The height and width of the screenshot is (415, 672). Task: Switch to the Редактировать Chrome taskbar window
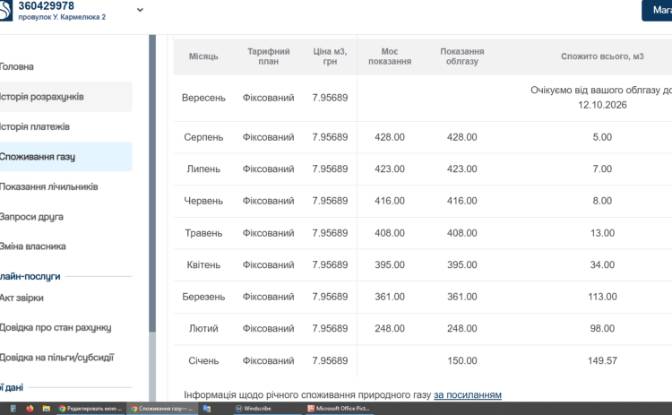click(90, 409)
